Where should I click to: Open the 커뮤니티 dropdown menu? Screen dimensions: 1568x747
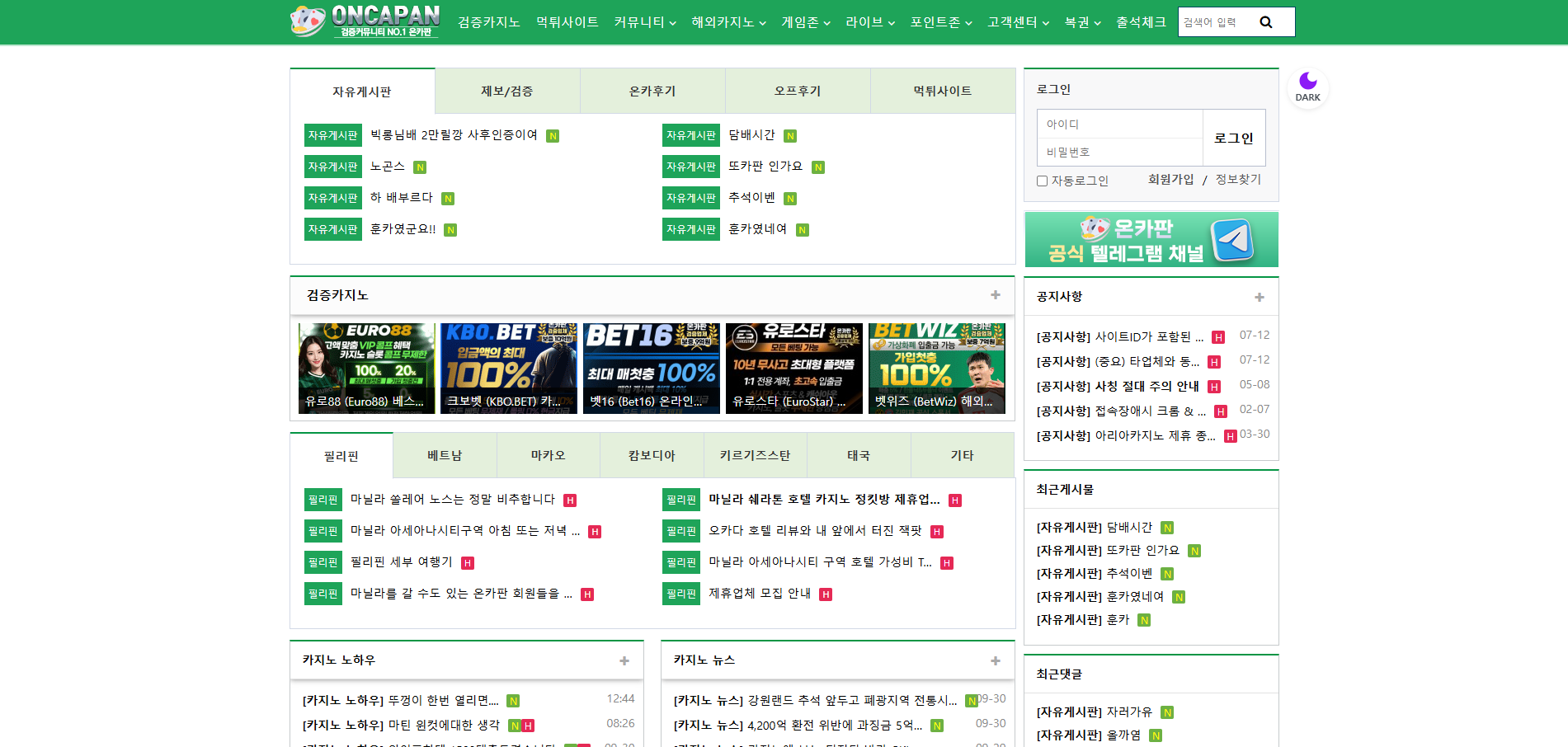point(644,22)
